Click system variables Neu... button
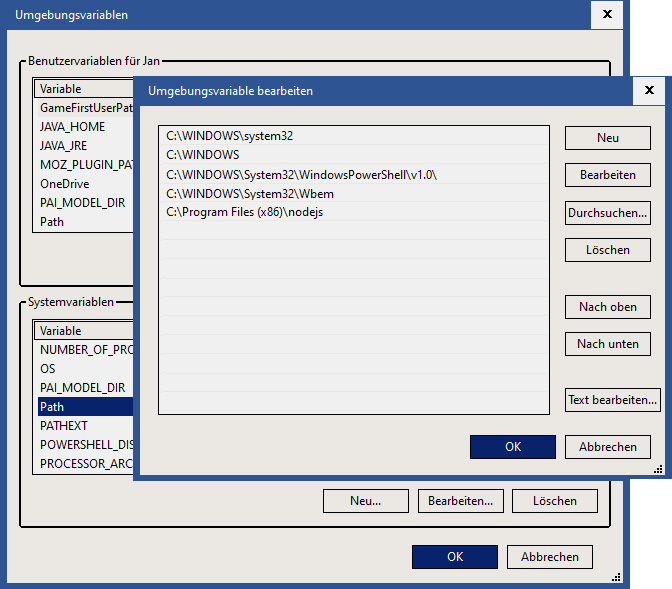 click(x=365, y=500)
